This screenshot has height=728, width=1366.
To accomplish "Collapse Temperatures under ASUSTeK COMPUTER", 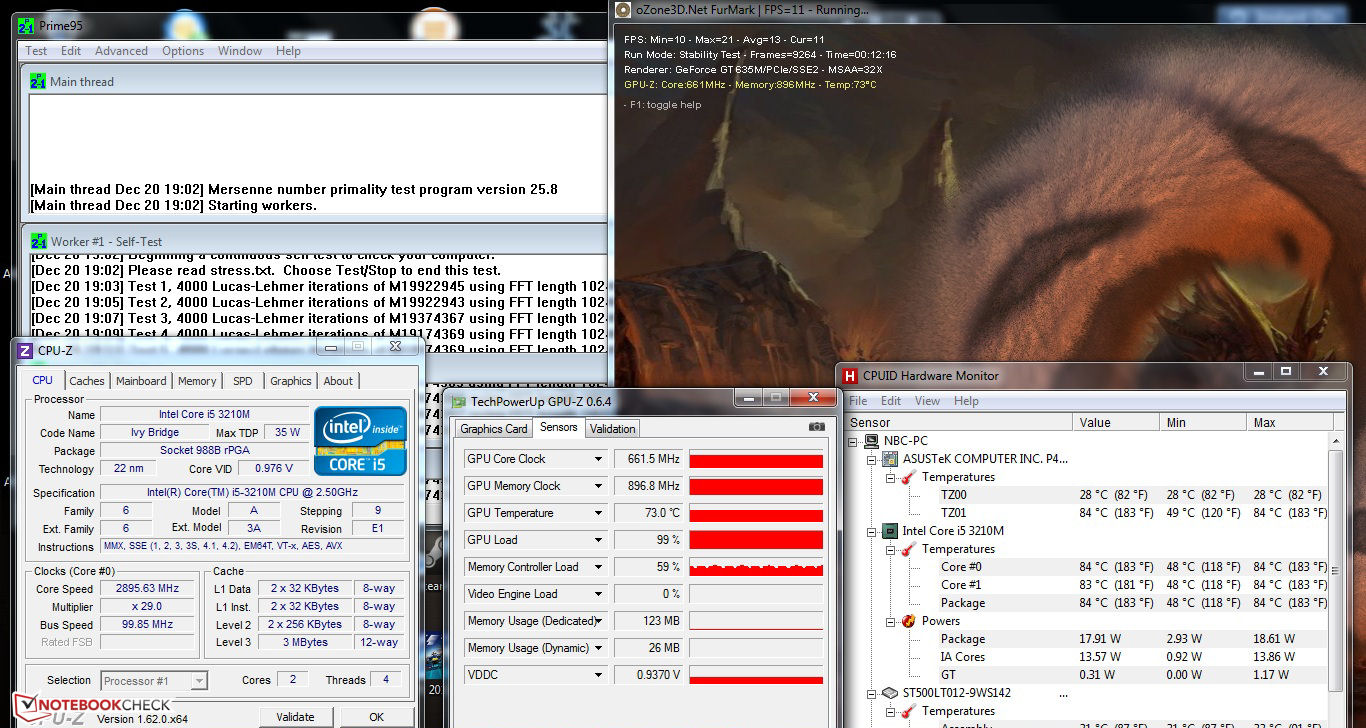I will click(889, 477).
